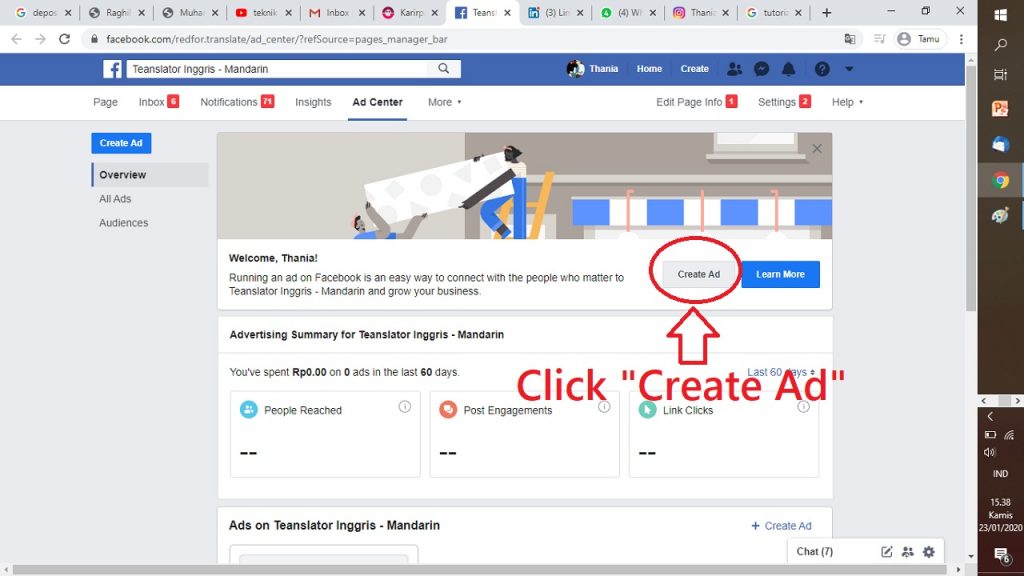Click the search magnifier icon in Facebook bar
1024x576 pixels.
click(x=443, y=69)
